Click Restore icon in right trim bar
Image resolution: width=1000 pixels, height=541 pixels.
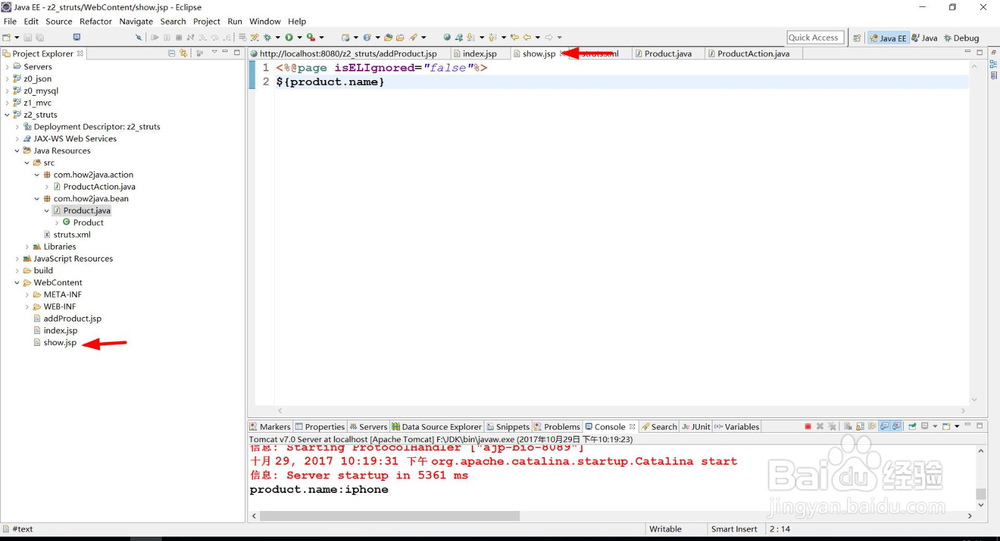[x=993, y=52]
